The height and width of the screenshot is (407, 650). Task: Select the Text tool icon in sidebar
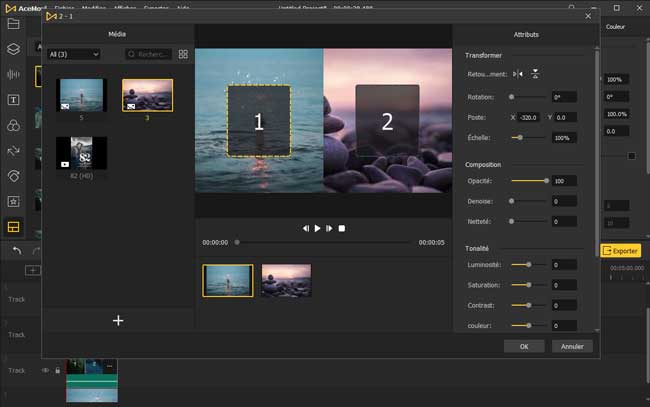14,100
